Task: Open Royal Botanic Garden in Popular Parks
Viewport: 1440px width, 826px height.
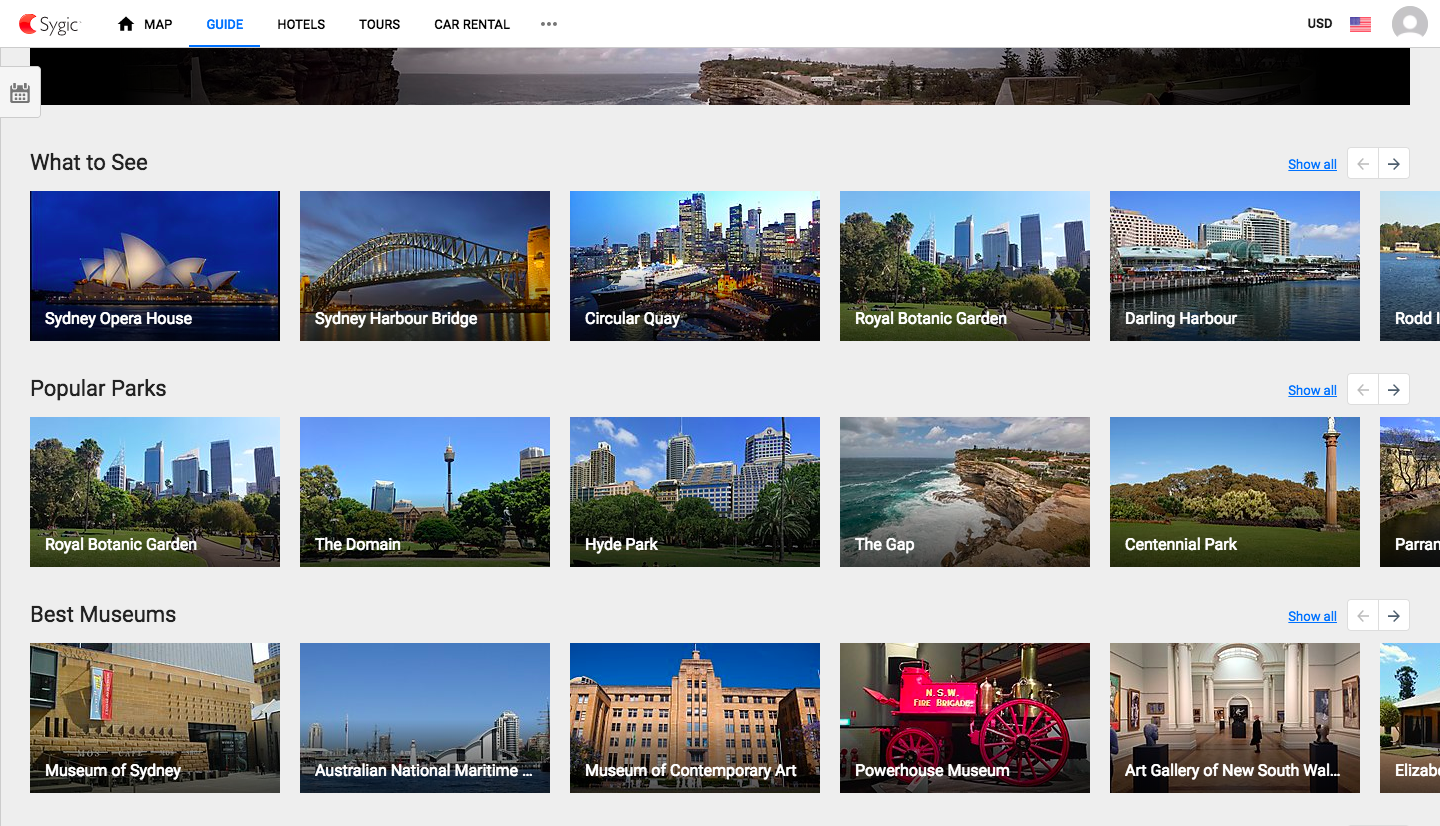Action: pos(155,492)
